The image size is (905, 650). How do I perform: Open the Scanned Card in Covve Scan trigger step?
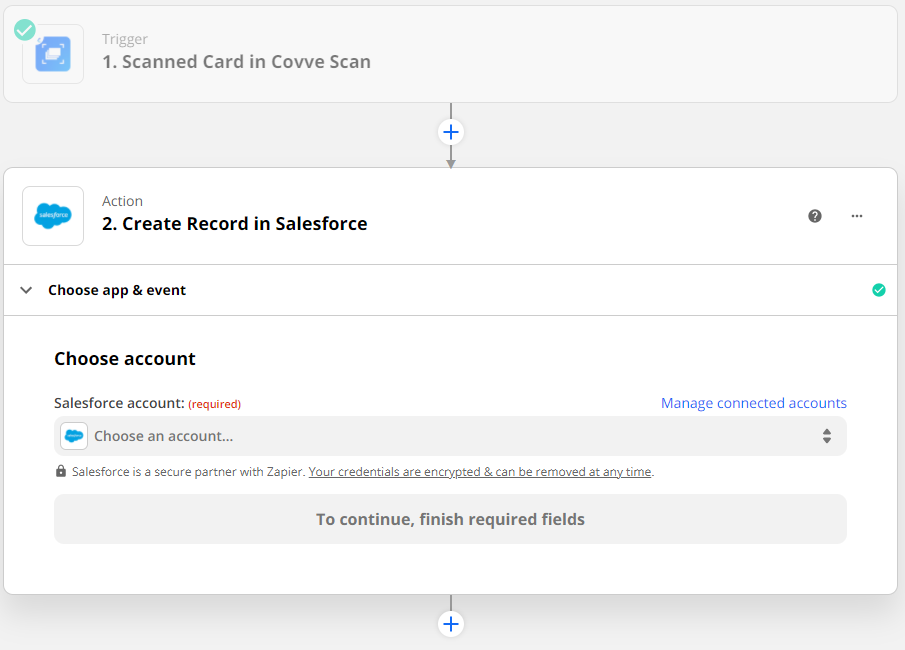236,62
